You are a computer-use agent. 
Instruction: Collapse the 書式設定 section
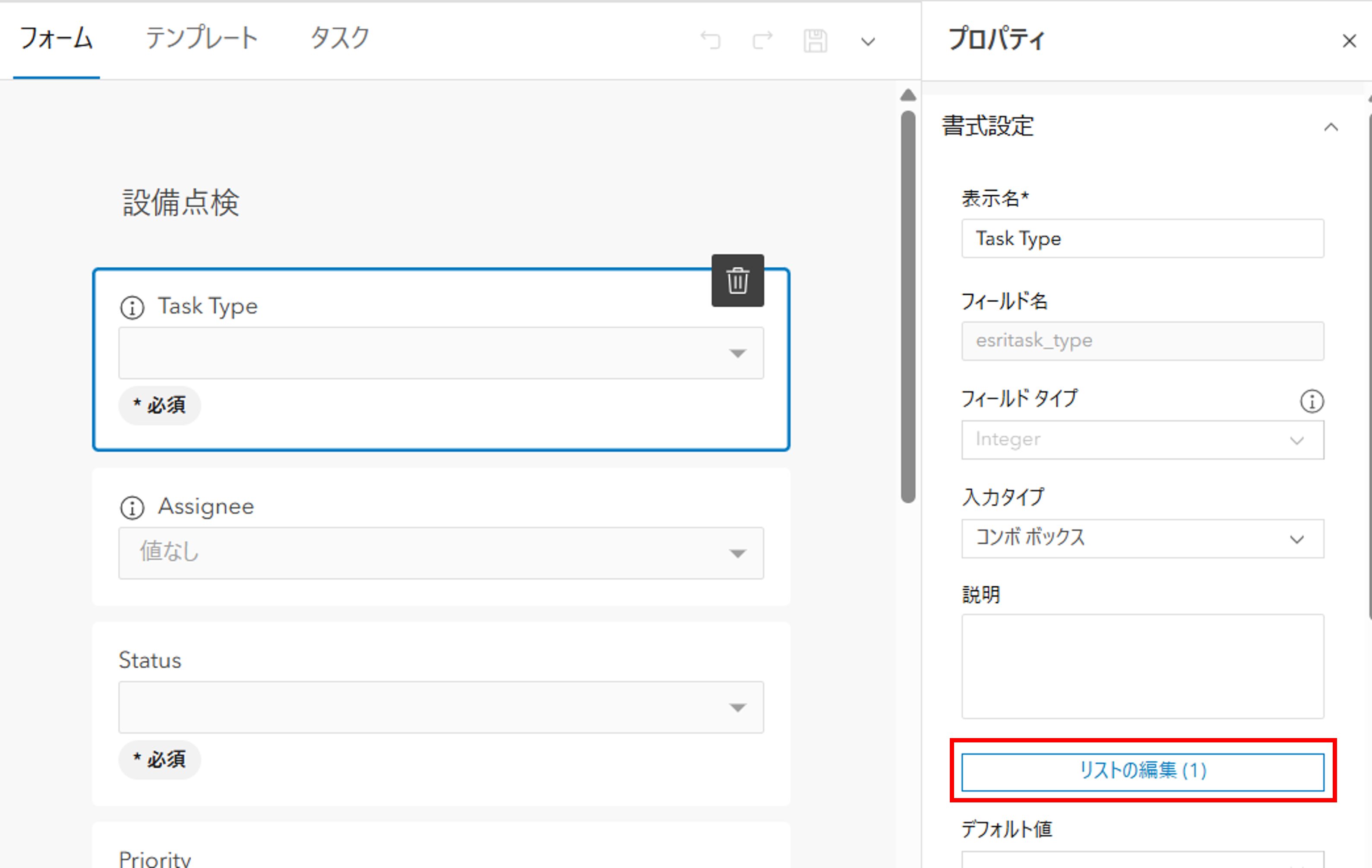(x=1331, y=127)
